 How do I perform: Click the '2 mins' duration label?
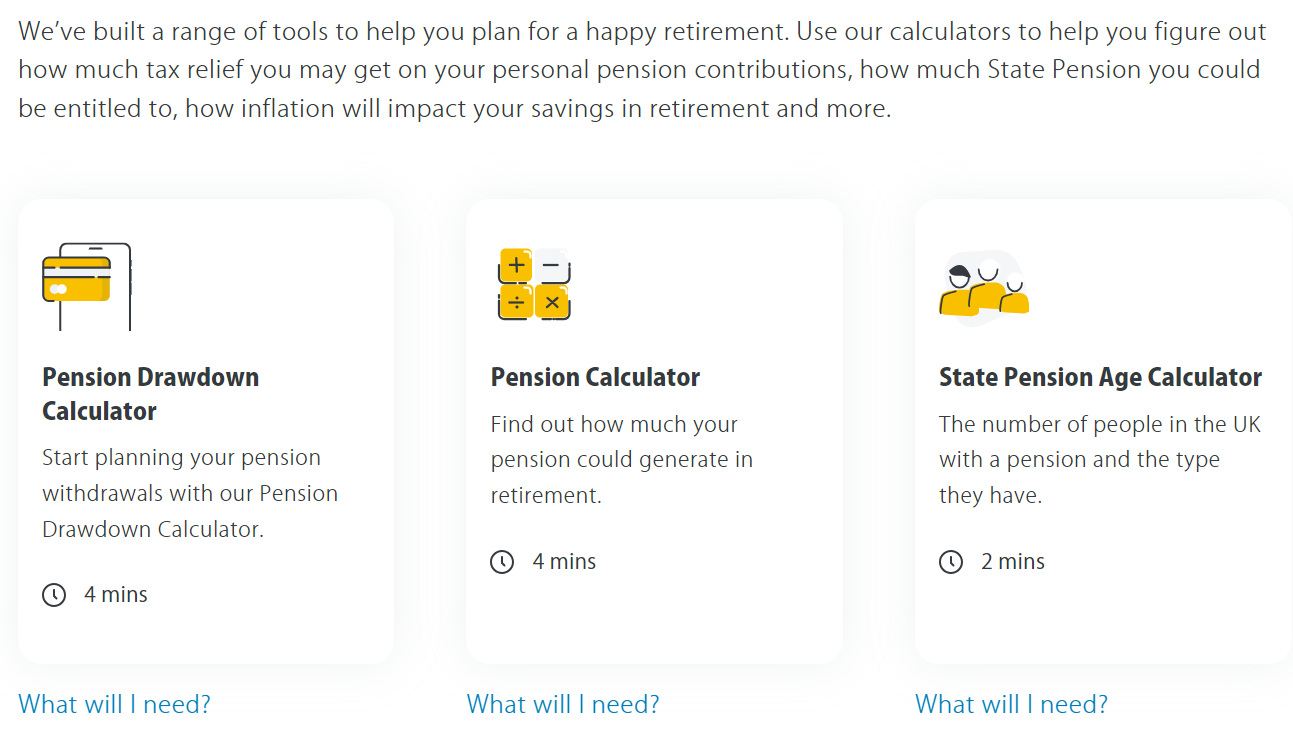1012,561
